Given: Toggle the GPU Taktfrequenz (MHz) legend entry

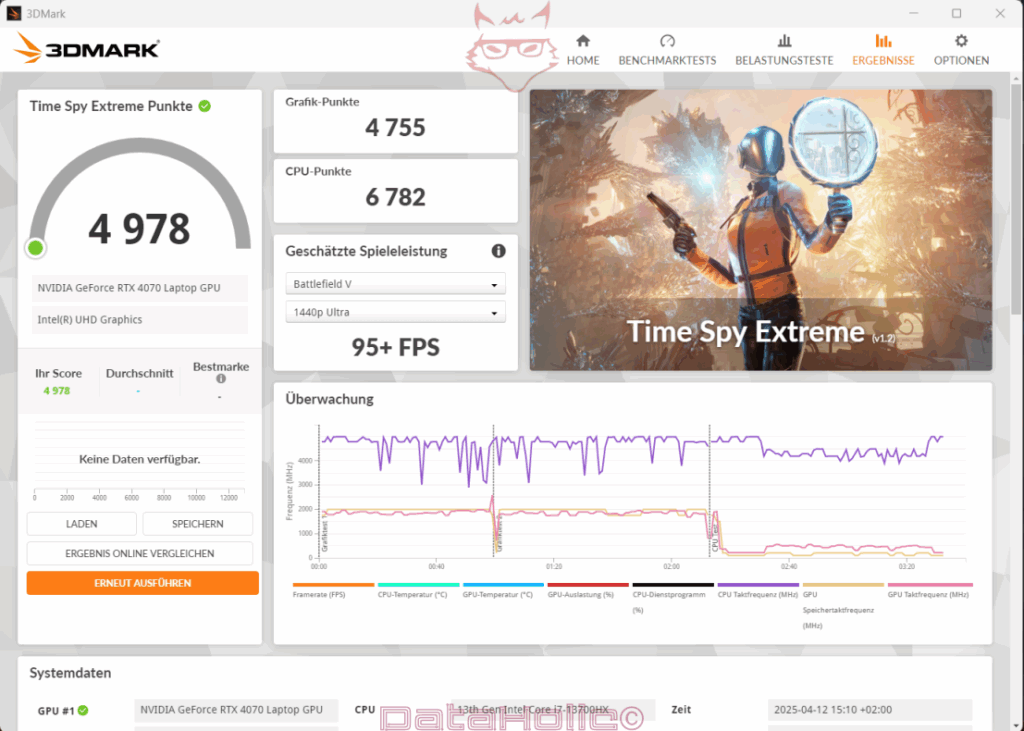Looking at the screenshot, I should pos(929,591).
